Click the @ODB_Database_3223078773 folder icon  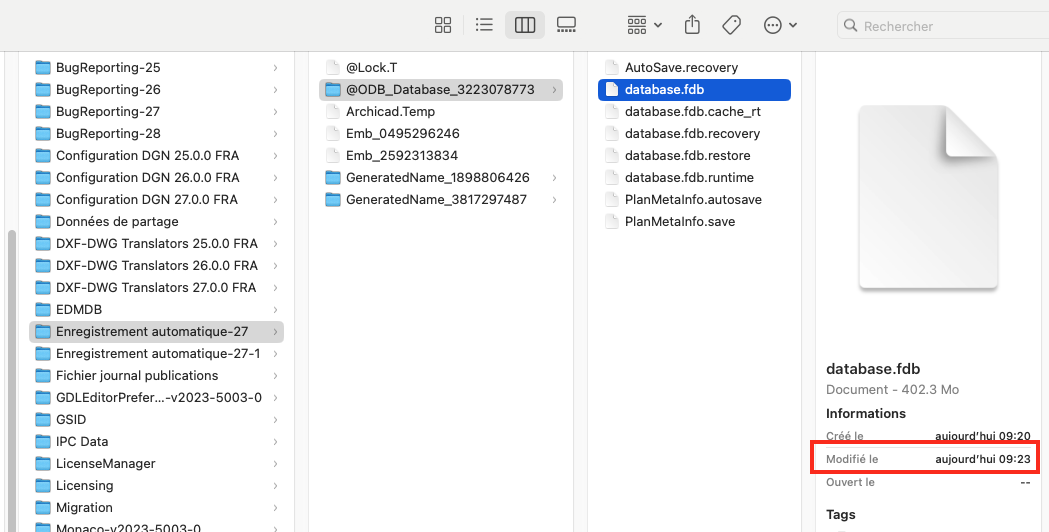coord(332,90)
